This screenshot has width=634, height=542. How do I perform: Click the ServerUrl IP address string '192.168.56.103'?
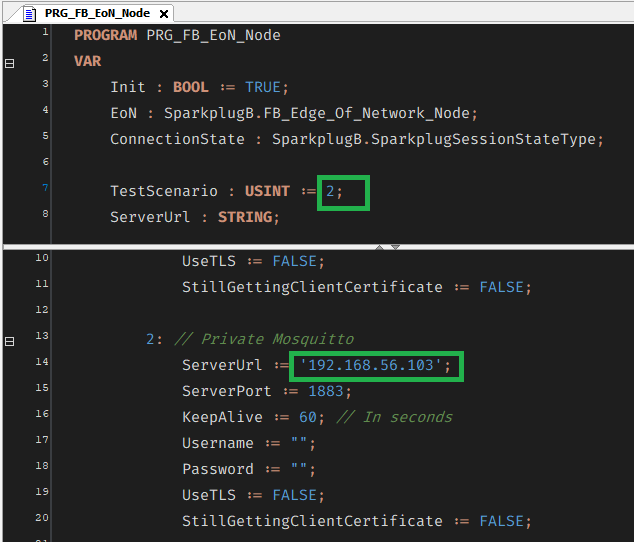pos(371,366)
